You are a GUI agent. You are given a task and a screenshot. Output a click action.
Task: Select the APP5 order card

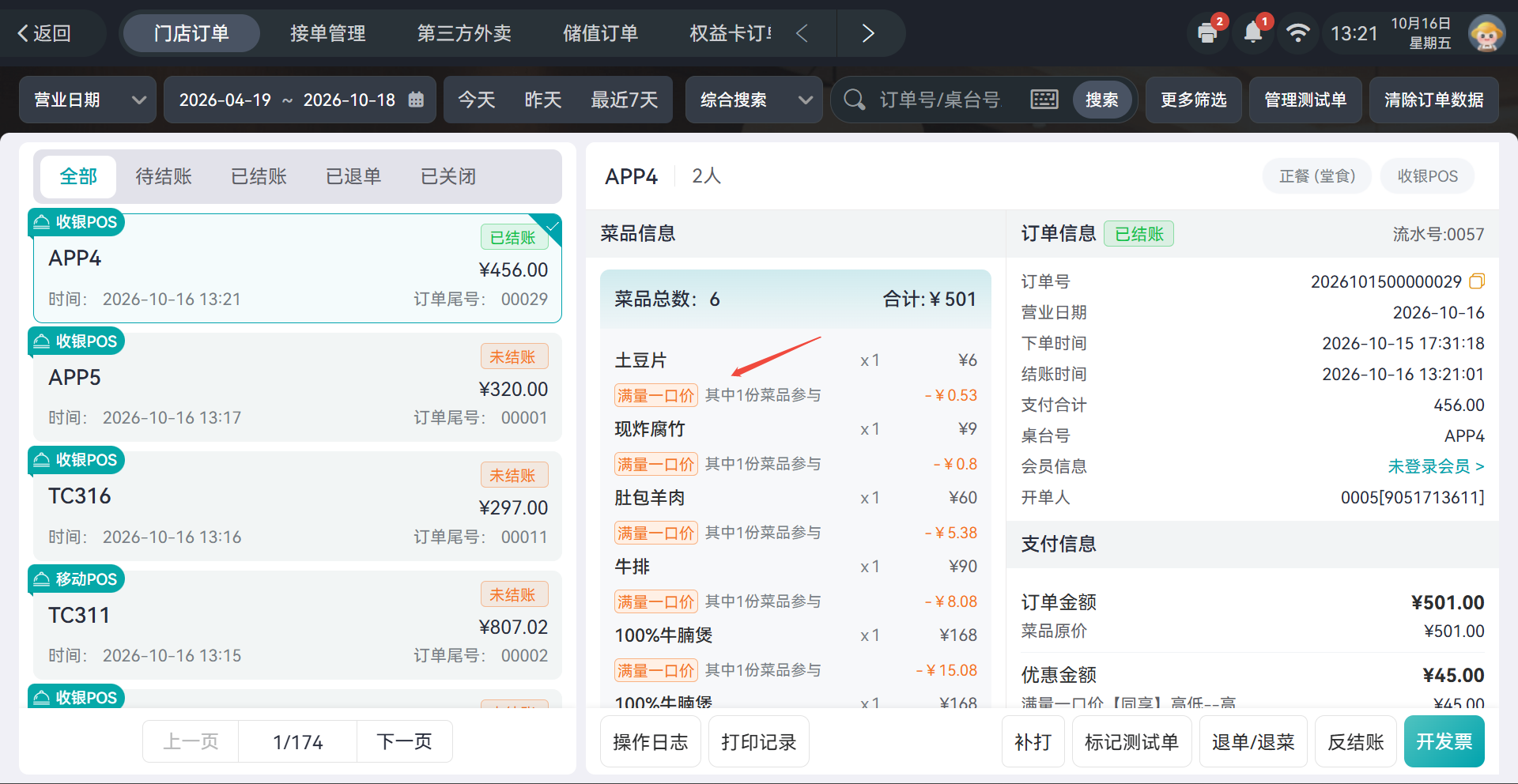[297, 386]
